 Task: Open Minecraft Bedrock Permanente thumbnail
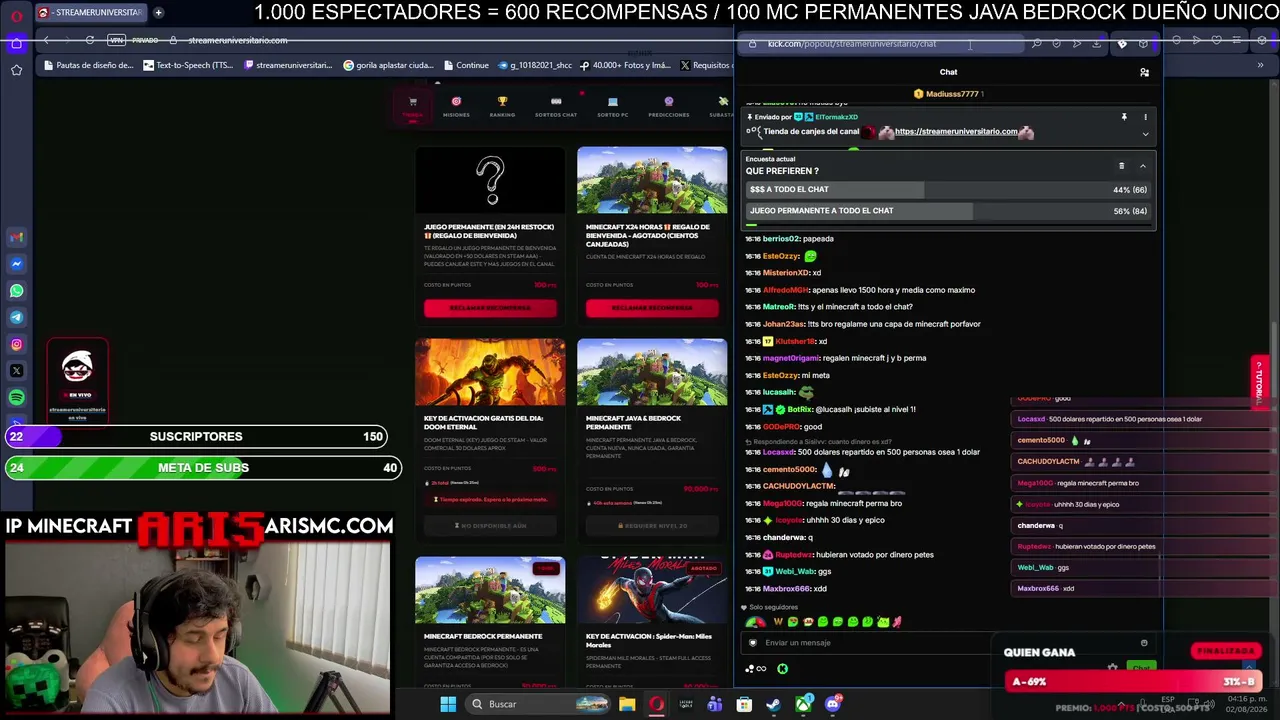point(490,590)
